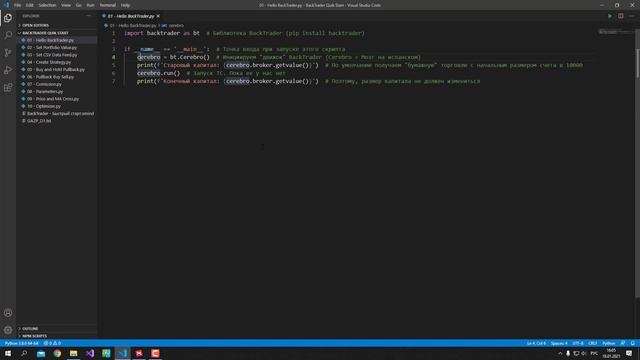Open the taskbar clock and date
Image resolution: width=640 pixels, height=360 pixels.
[x=611, y=353]
